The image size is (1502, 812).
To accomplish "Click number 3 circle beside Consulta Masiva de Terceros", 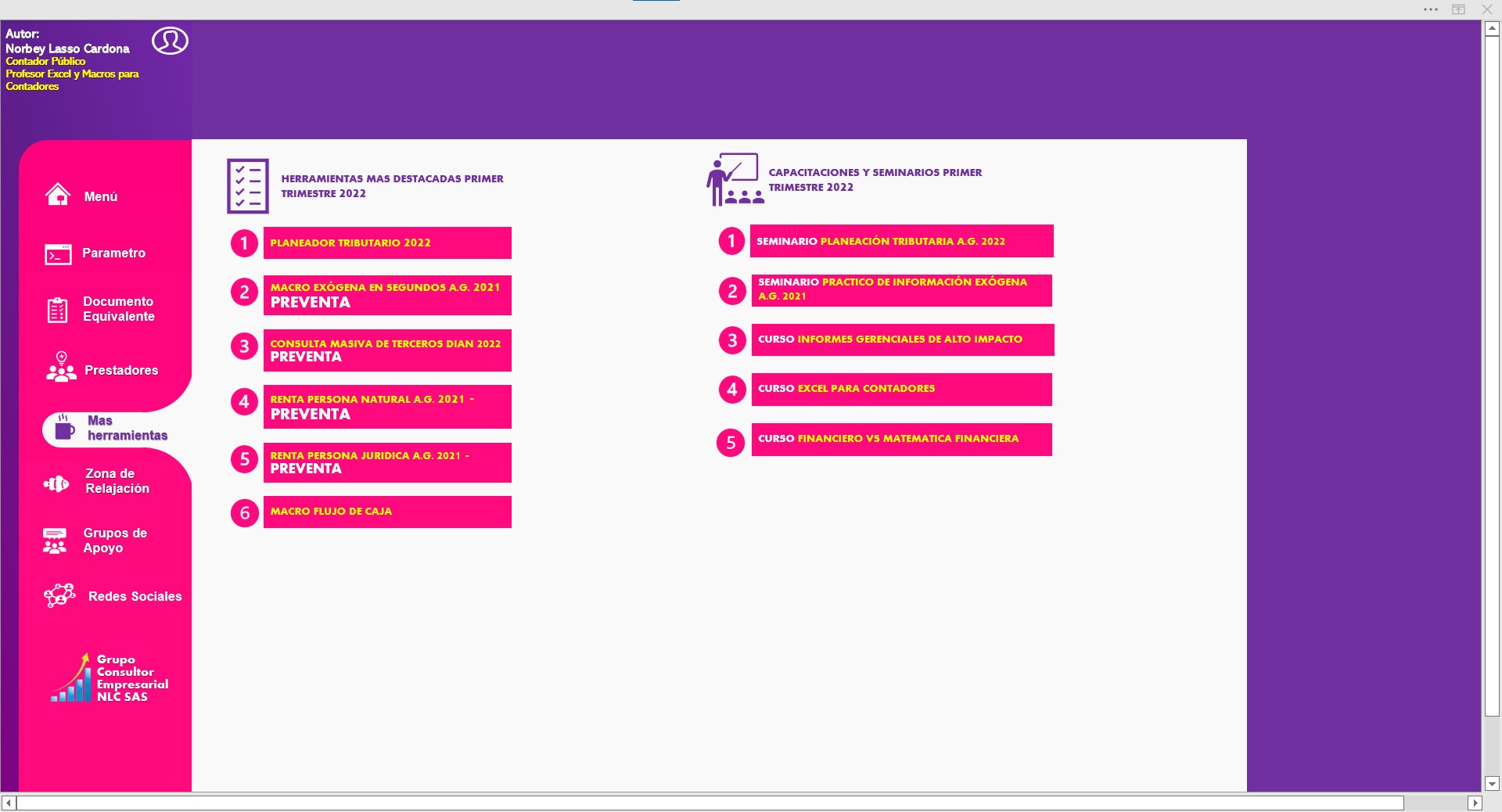I will click(x=244, y=346).
